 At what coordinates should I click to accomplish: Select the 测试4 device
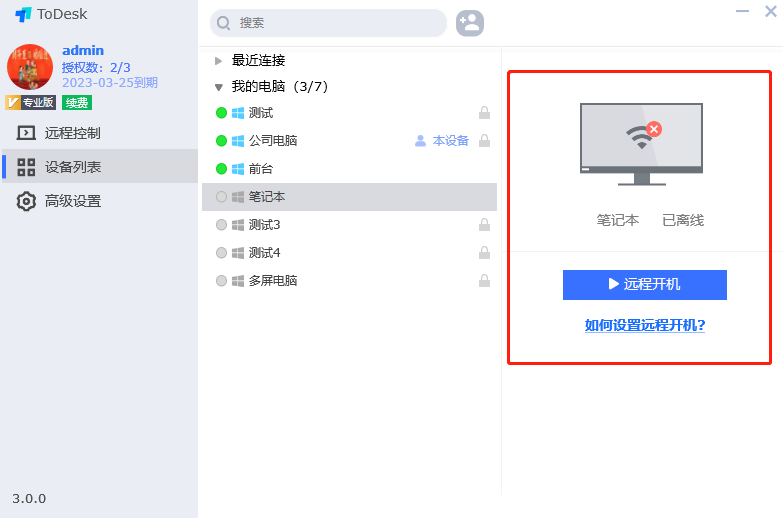(x=349, y=253)
